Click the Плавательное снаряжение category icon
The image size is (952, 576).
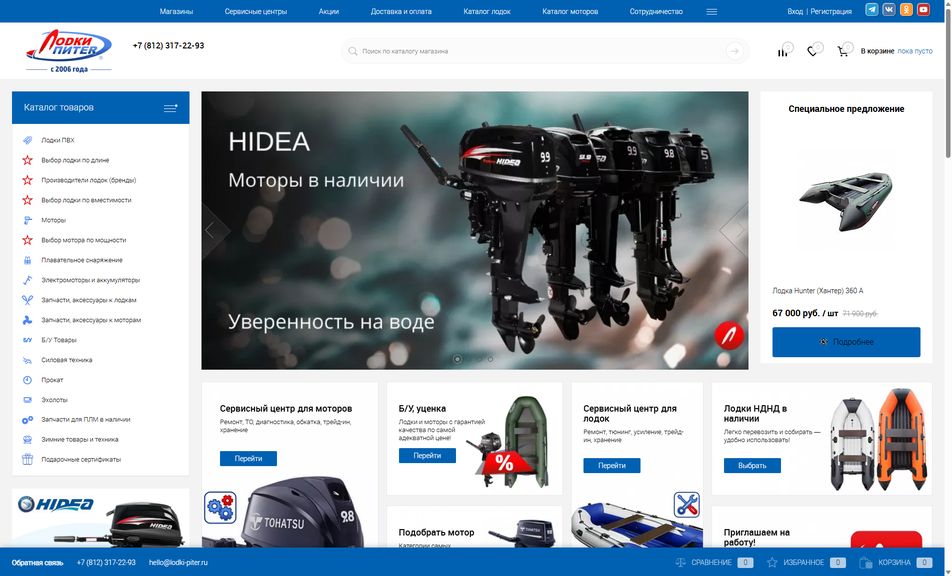point(27,260)
